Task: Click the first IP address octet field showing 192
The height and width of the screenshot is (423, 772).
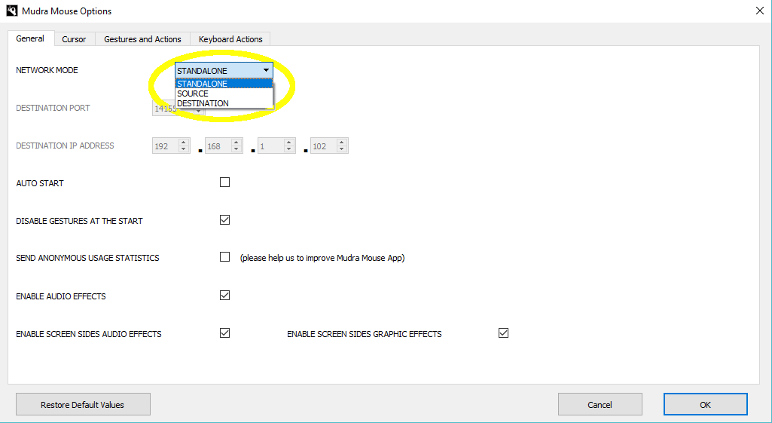Action: [x=164, y=146]
